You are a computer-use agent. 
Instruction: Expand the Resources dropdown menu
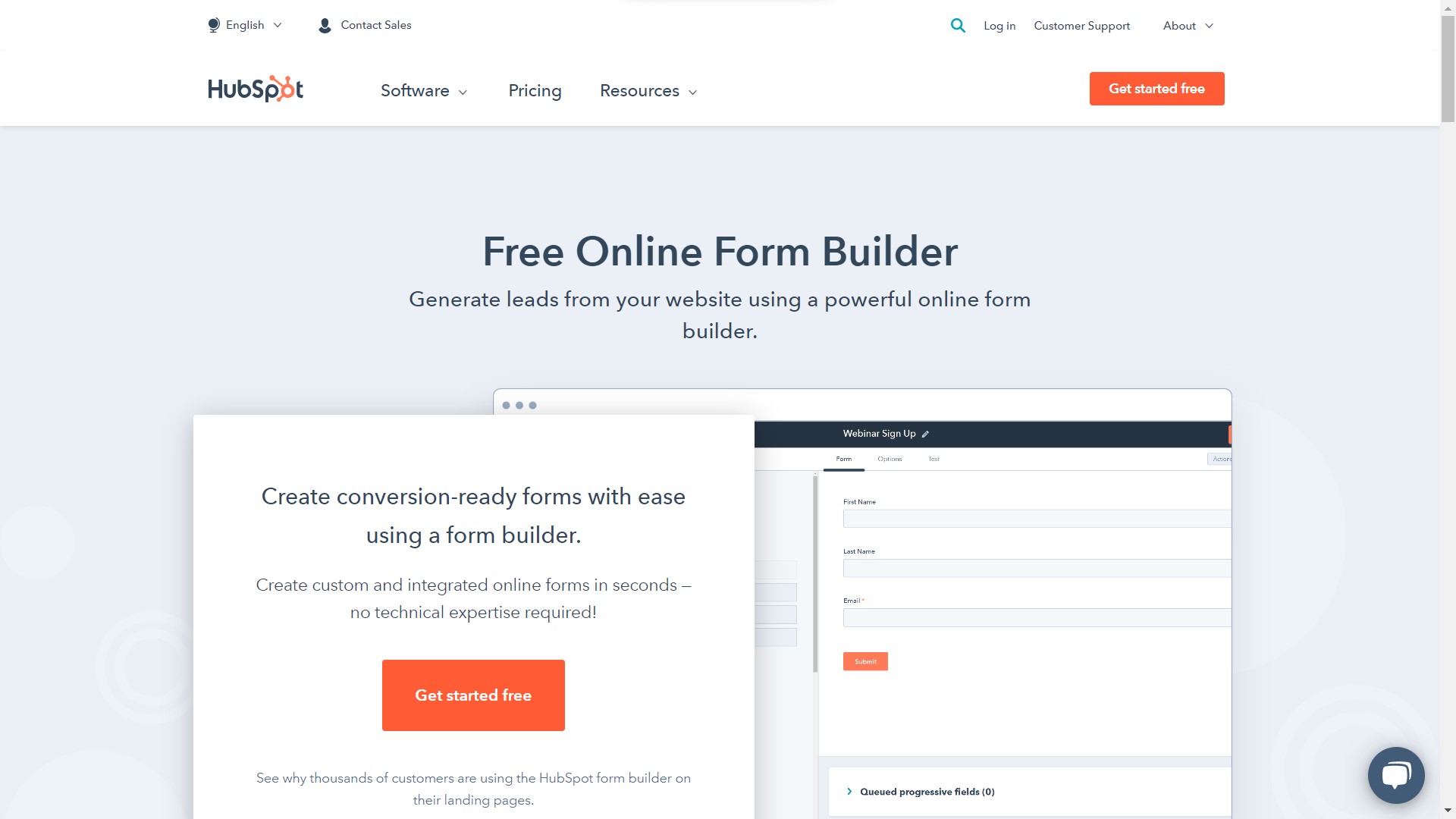point(649,90)
